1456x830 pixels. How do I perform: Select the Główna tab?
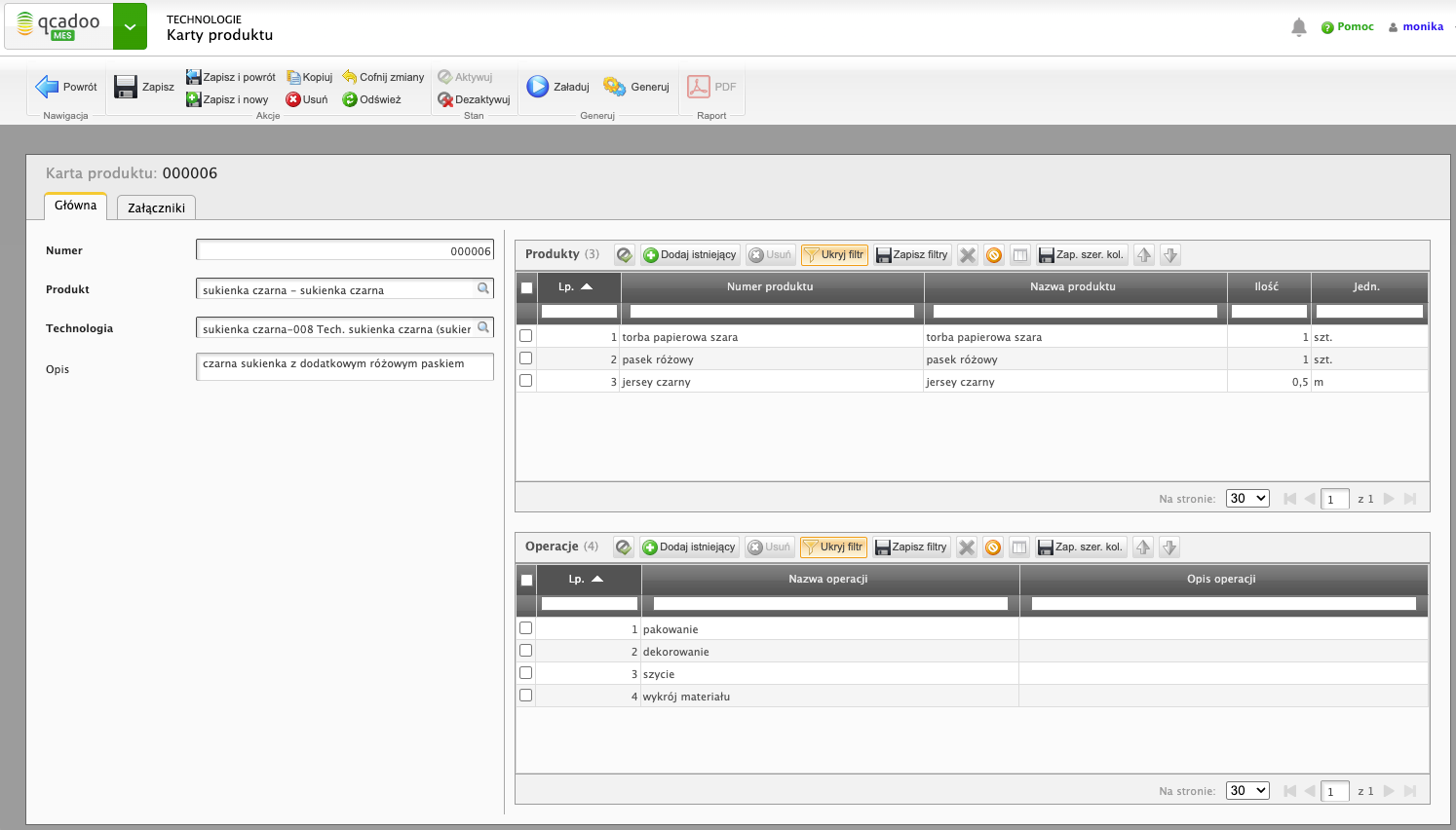[75, 206]
